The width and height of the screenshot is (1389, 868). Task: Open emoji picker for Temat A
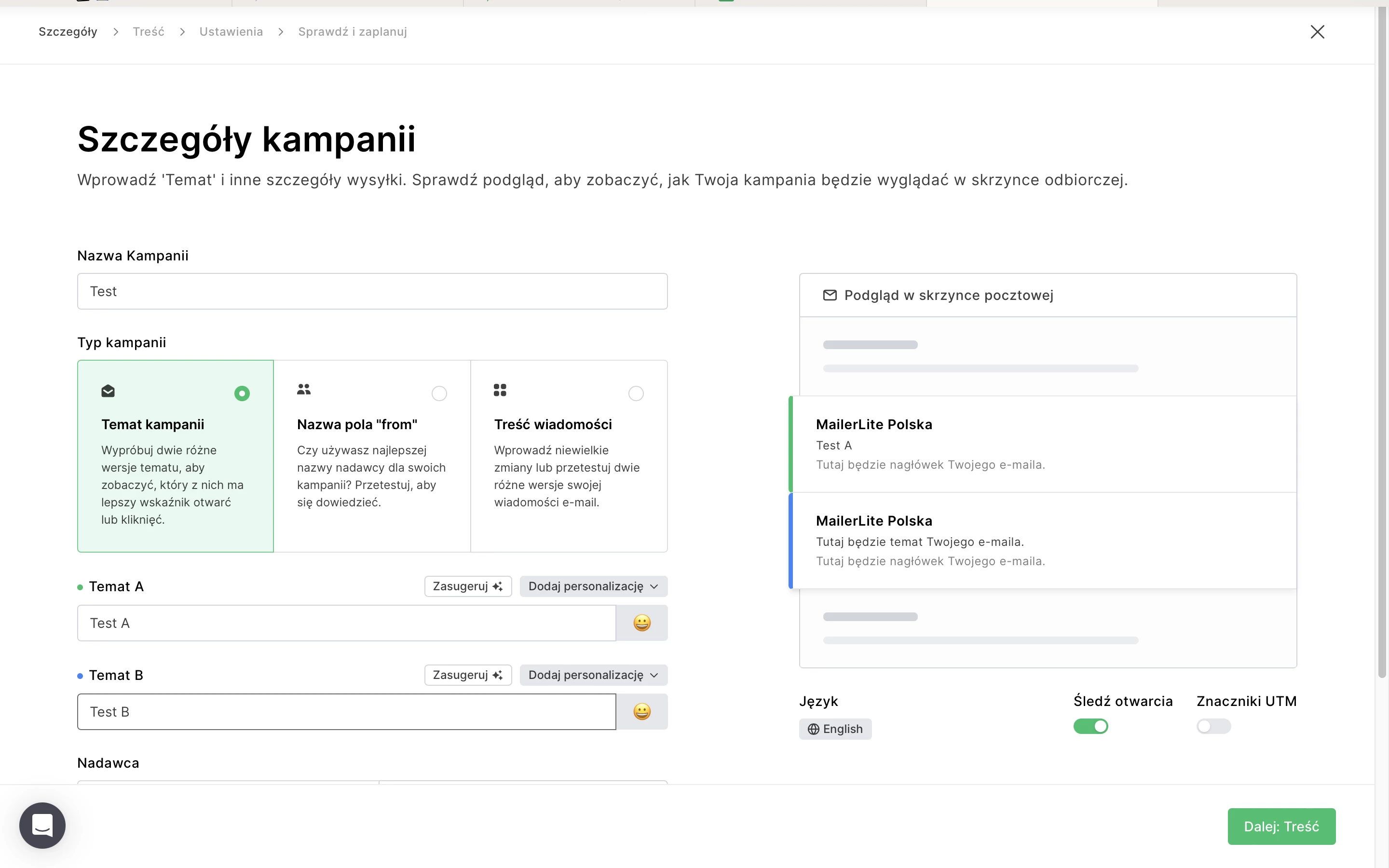click(641, 623)
